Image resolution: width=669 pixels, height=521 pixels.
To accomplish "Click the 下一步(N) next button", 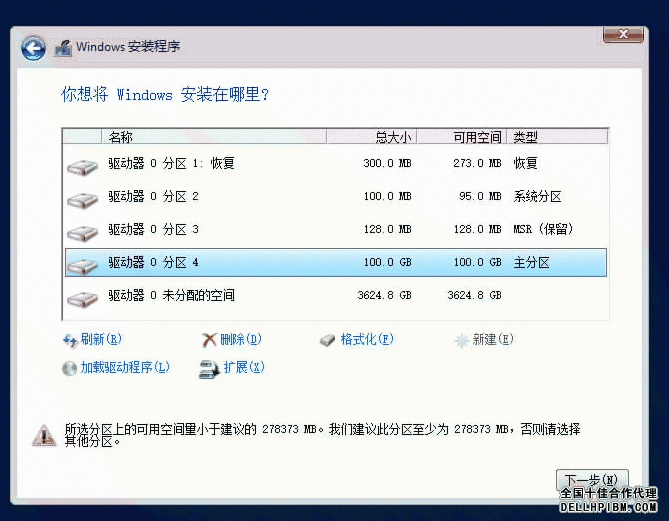I will click(x=592, y=480).
